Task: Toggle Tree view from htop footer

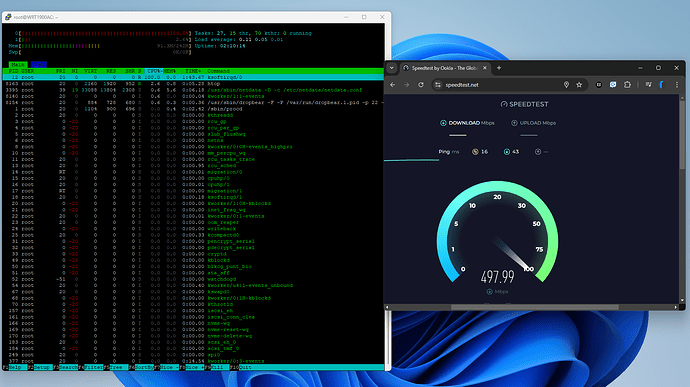Action: (116, 367)
